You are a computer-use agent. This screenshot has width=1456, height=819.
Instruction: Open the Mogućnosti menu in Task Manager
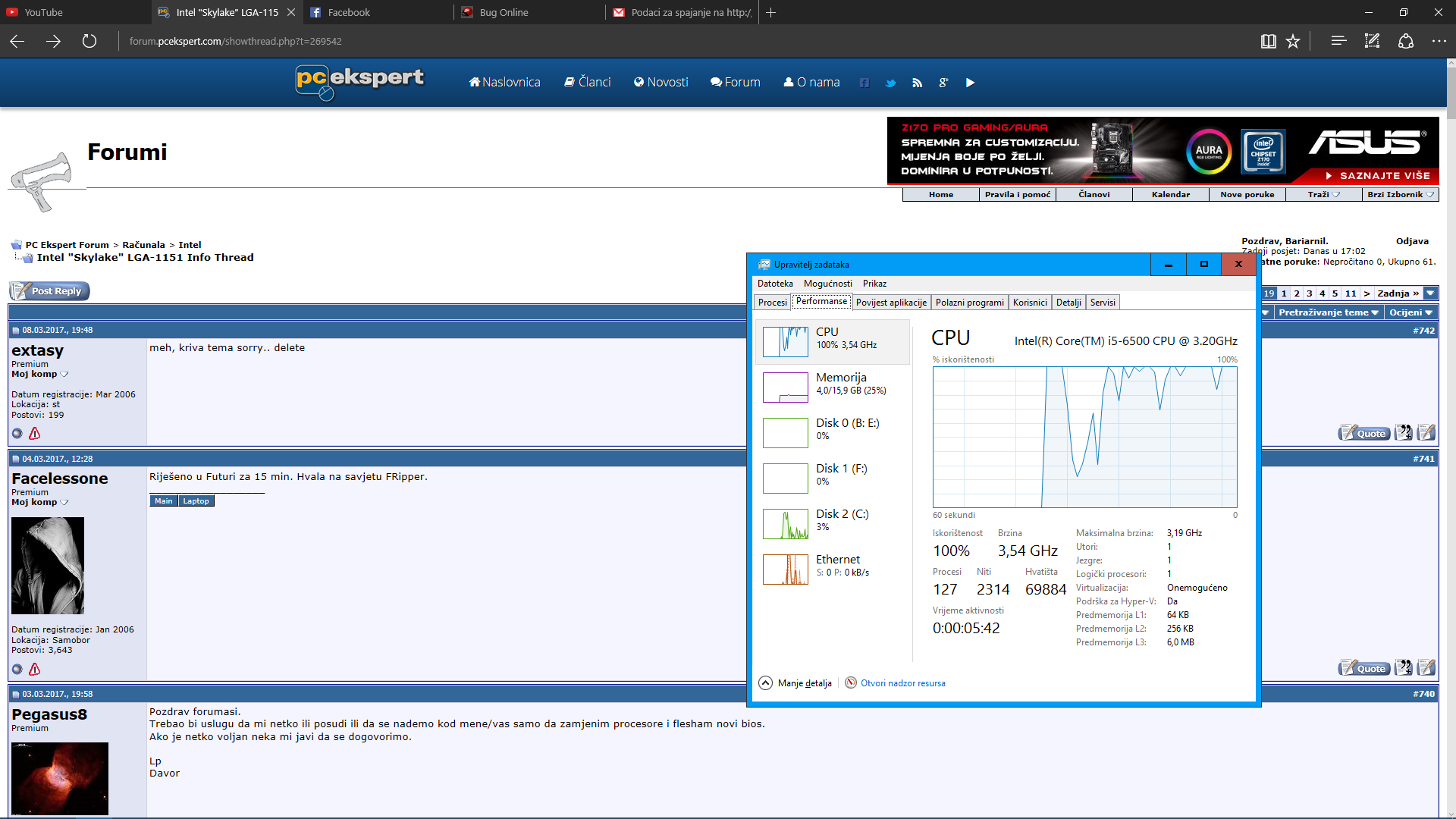[827, 284]
